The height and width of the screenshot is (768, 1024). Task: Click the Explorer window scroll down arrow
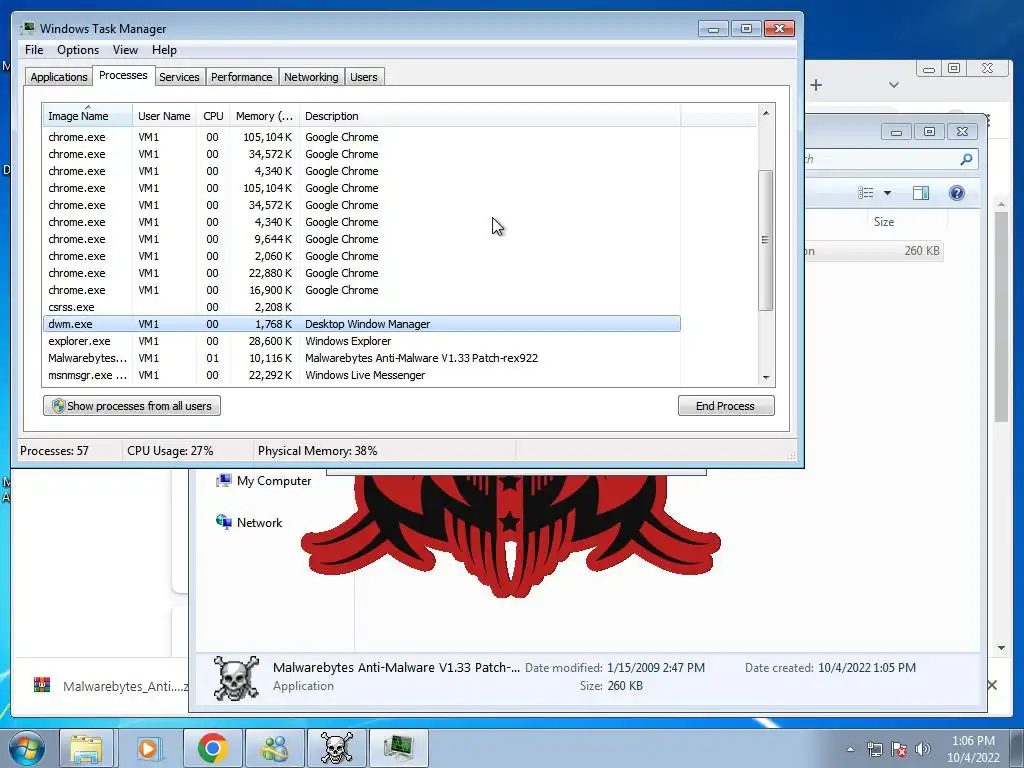click(1001, 648)
